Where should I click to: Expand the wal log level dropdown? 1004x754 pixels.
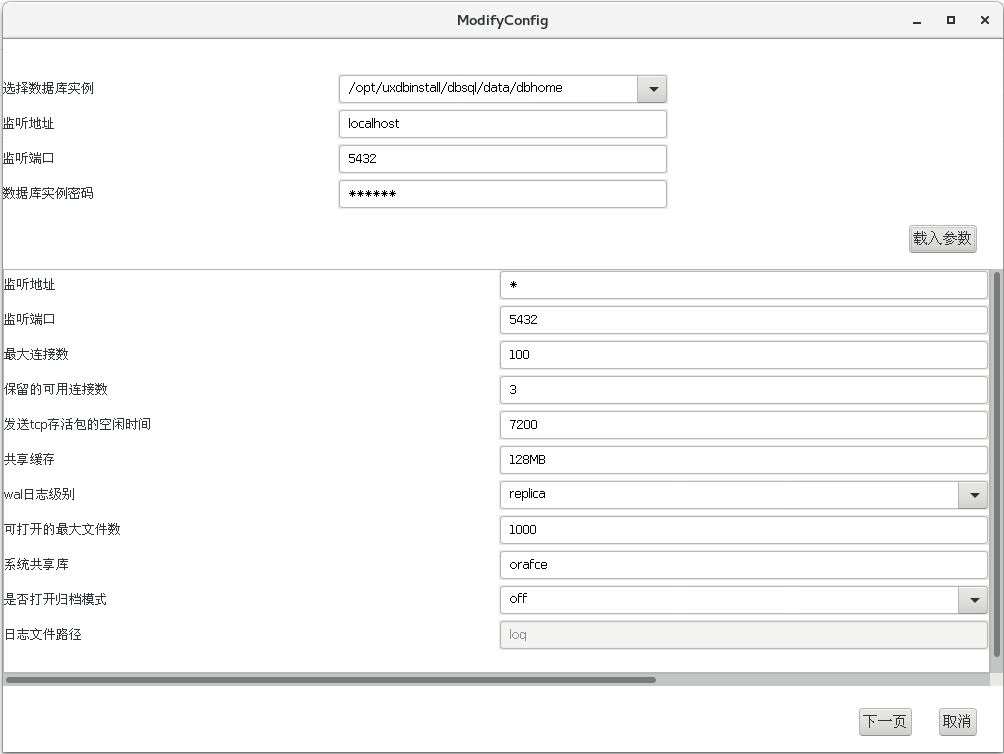click(x=972, y=495)
